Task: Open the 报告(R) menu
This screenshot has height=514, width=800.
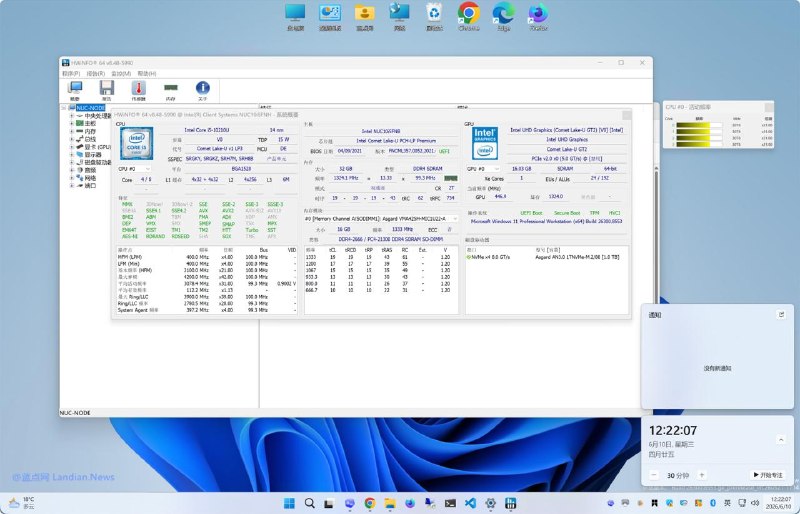Action: (95, 74)
